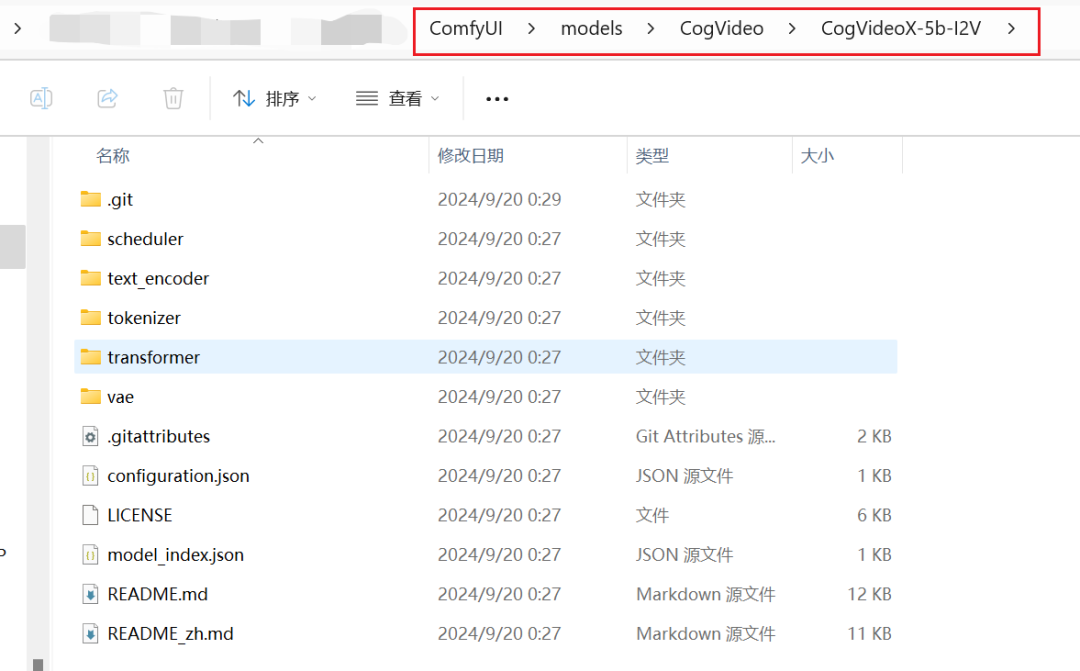
Task: Select the 'README_zh.md' file name
Action: pos(170,634)
